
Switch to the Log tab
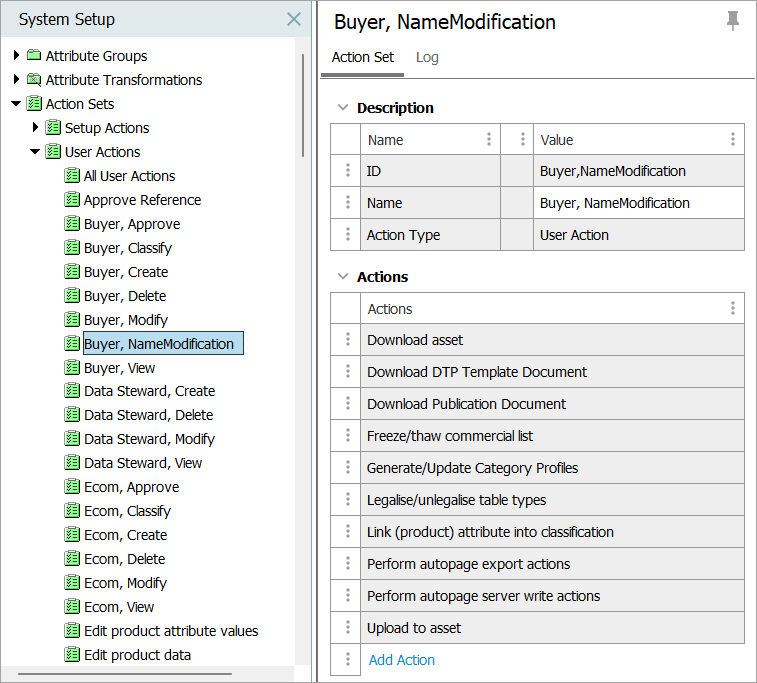pos(427,58)
